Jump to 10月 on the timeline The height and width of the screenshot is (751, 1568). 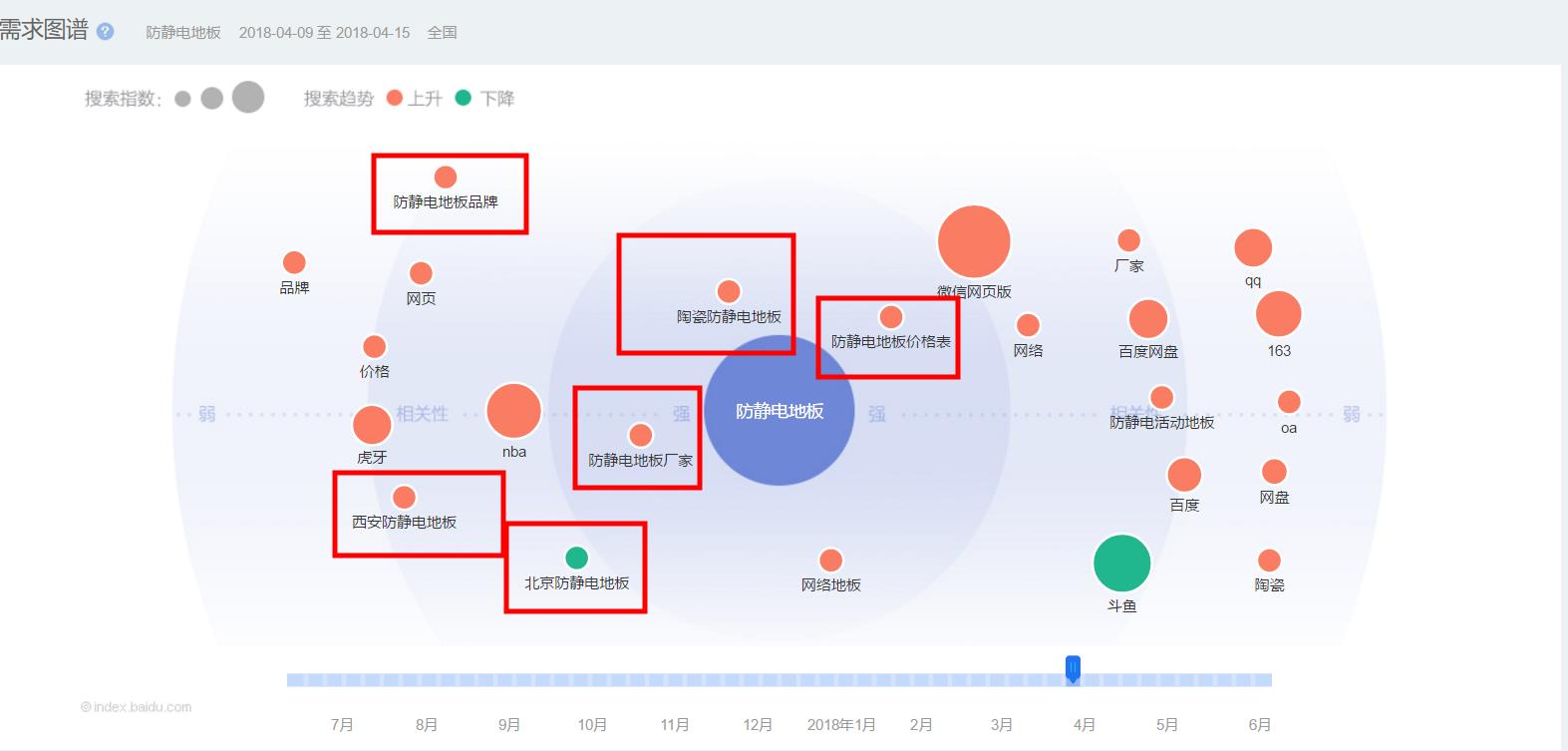pyautogui.click(x=592, y=725)
